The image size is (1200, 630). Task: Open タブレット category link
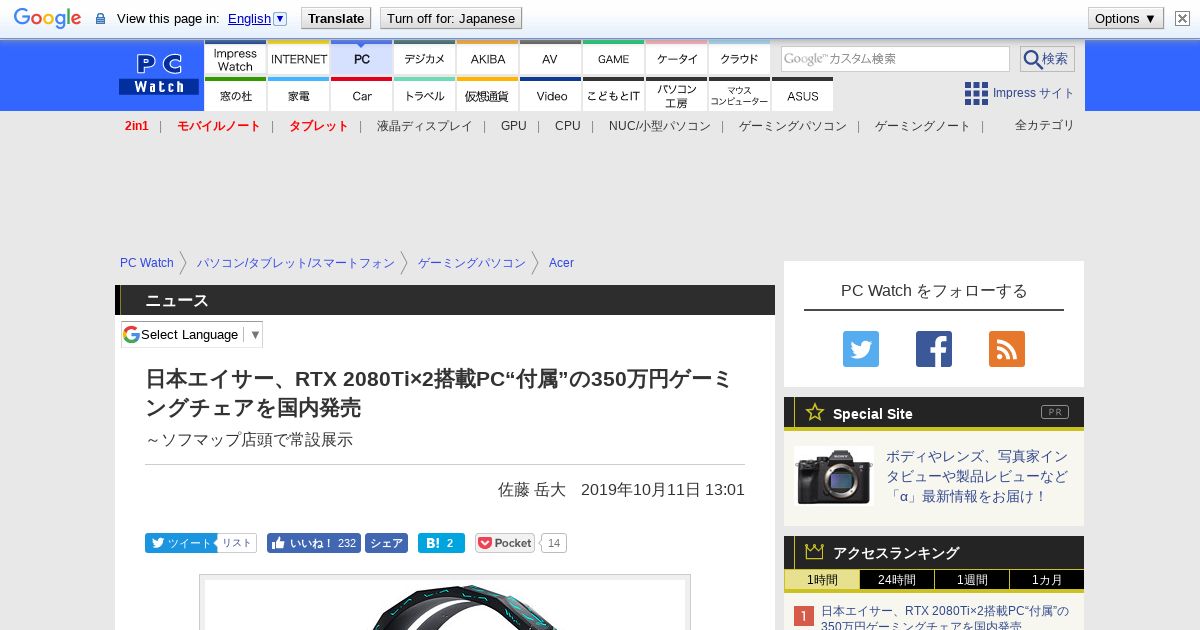319,126
